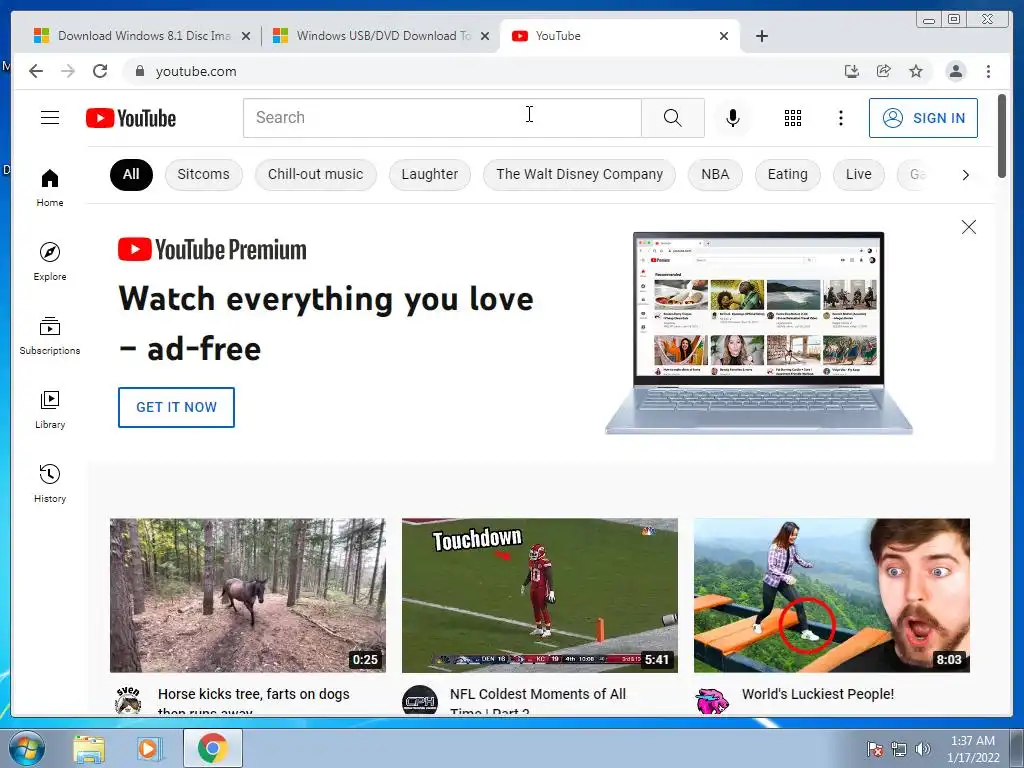
Task: View site information padlock
Action: coord(139,71)
